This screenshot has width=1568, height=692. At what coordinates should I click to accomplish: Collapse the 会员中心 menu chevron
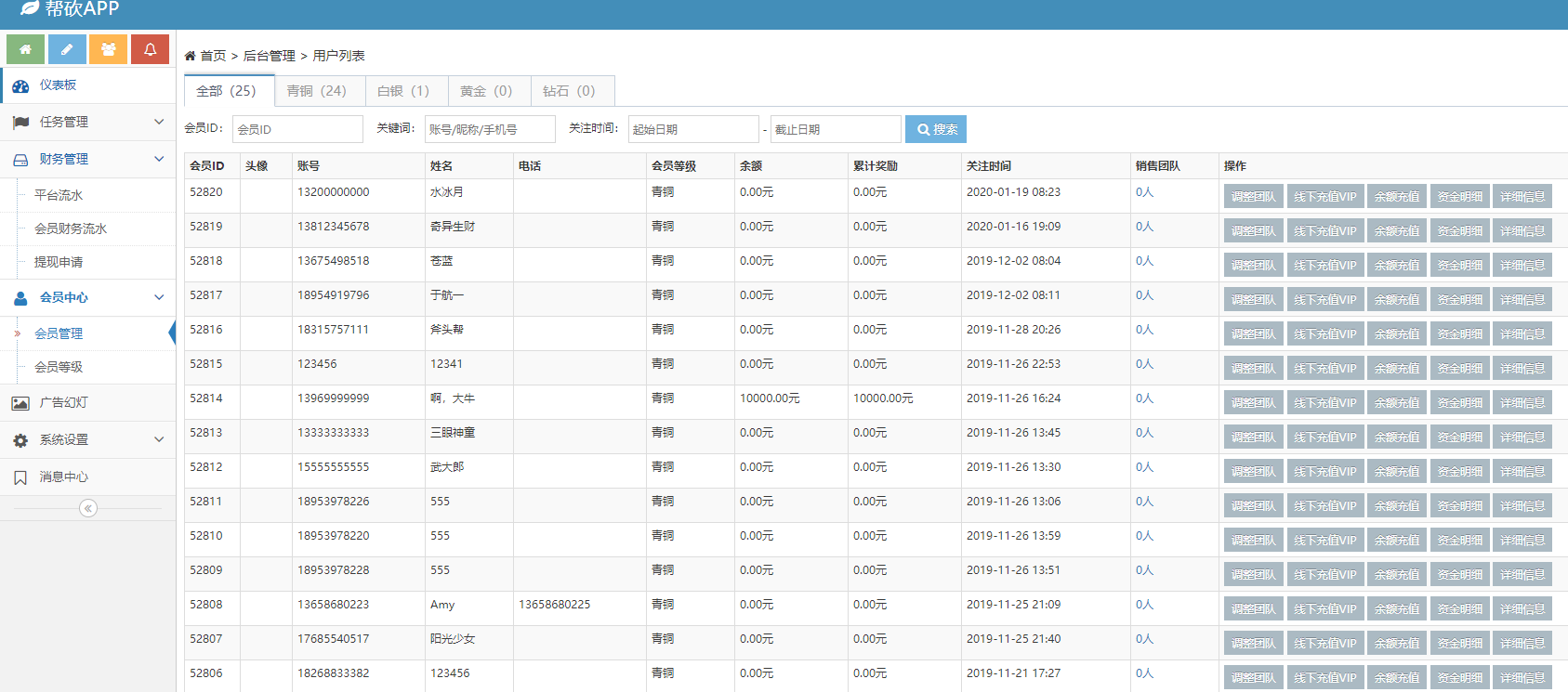(x=159, y=297)
